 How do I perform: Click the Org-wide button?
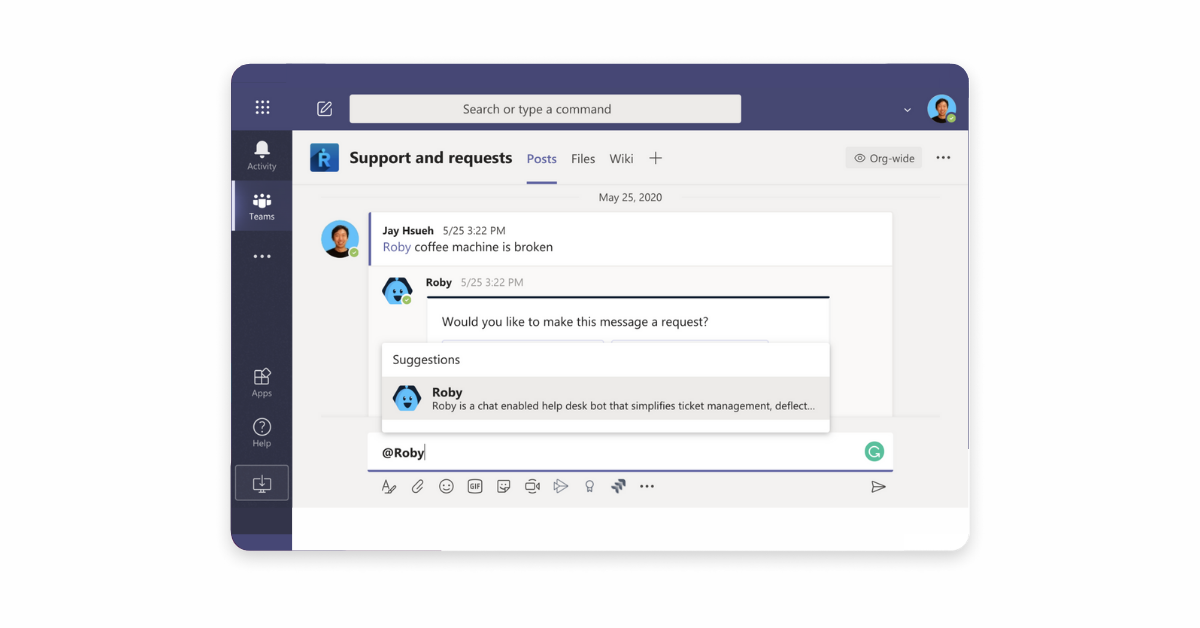point(884,158)
